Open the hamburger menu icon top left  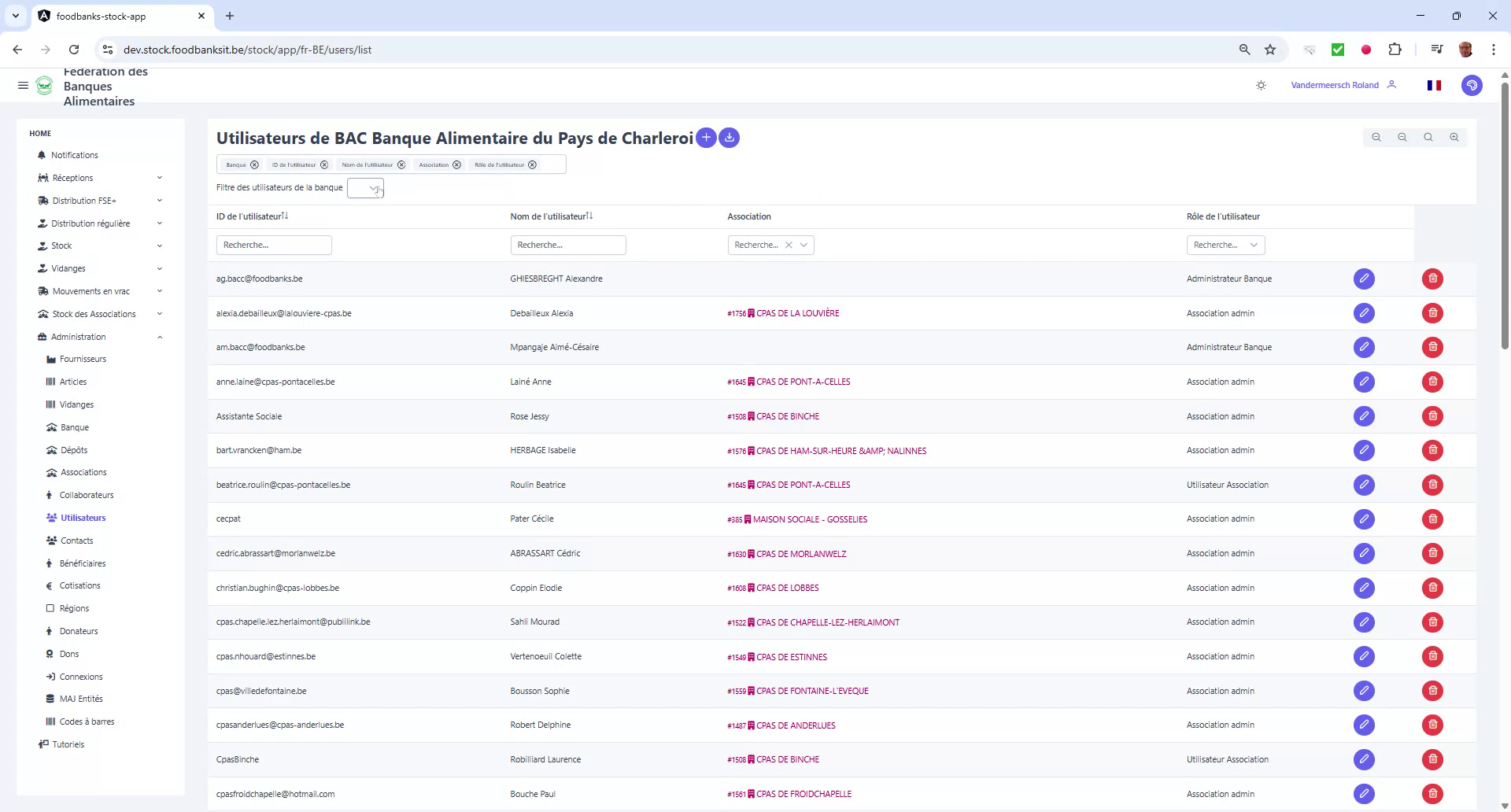click(x=23, y=85)
